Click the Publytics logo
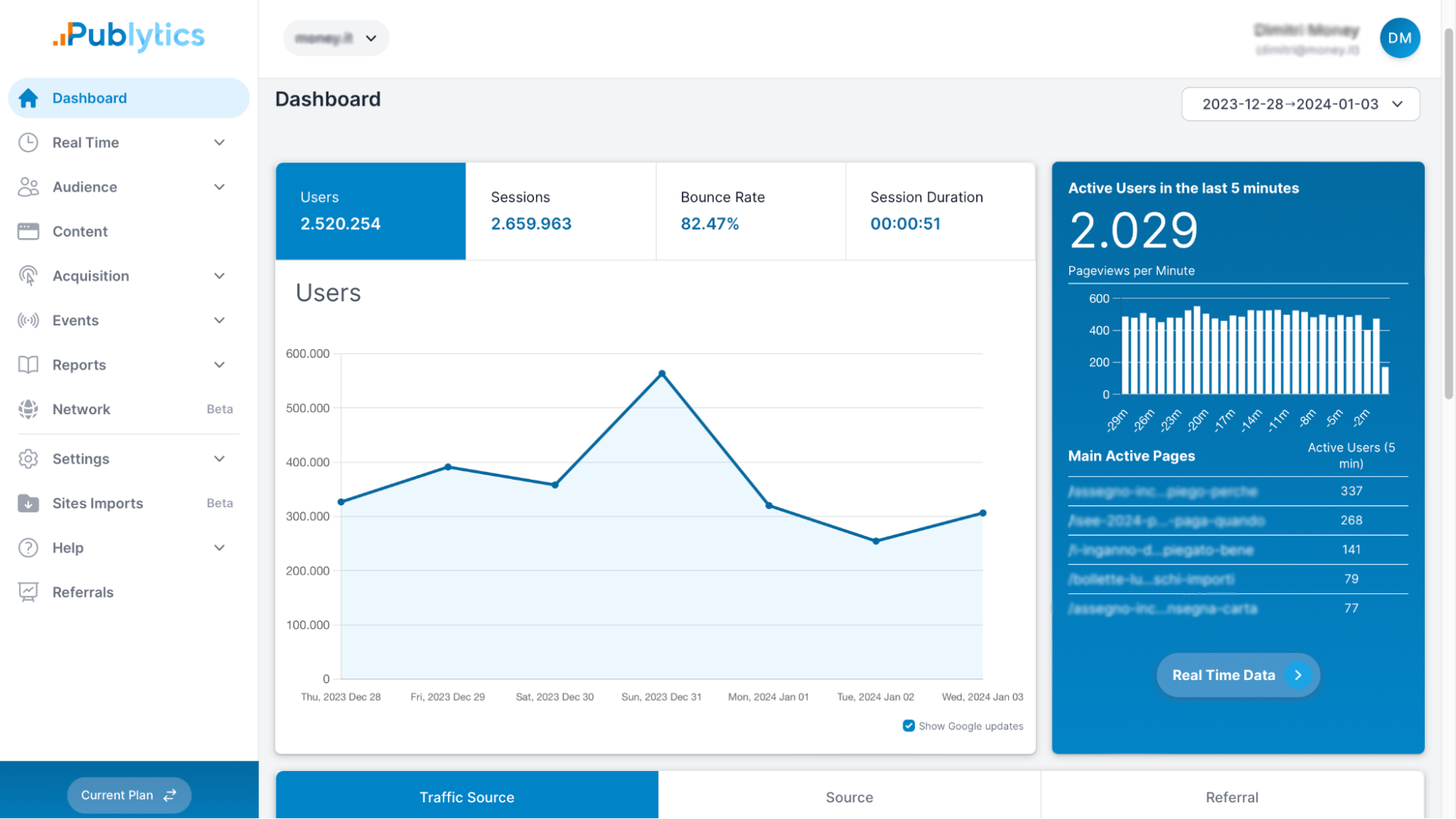The height and width of the screenshot is (819, 1456). (129, 35)
